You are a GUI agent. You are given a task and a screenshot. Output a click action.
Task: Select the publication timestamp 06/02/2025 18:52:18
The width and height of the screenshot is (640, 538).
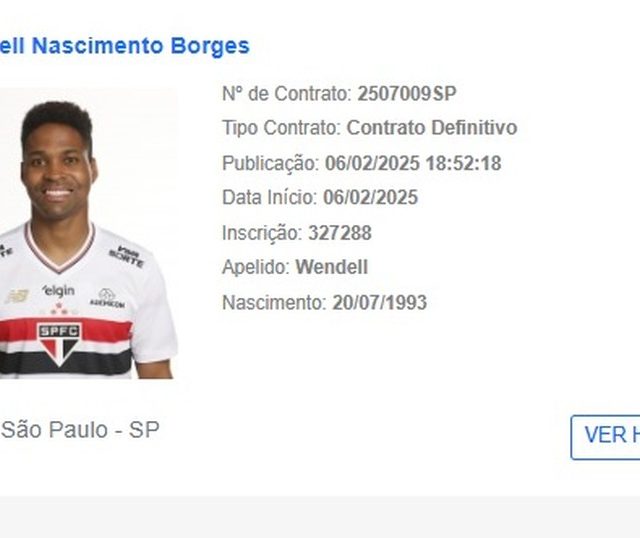[x=413, y=163]
